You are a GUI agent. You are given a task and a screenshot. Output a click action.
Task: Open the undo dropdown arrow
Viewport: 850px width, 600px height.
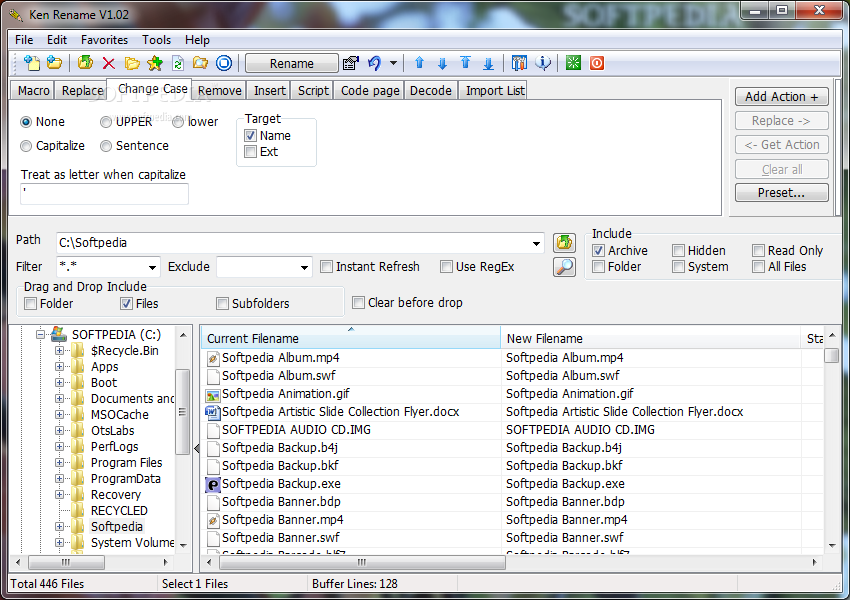(393, 63)
